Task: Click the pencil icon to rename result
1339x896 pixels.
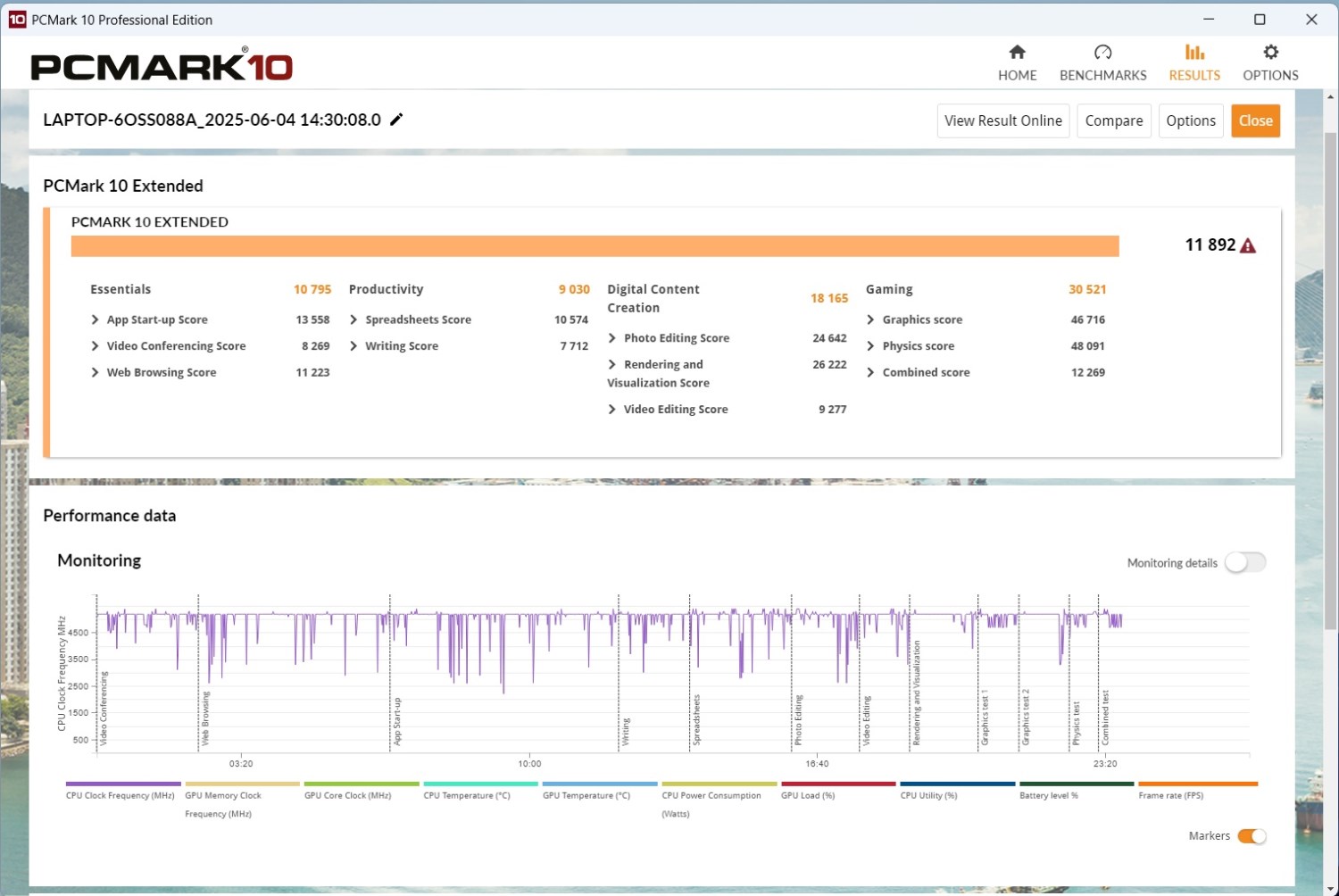Action: (x=396, y=120)
